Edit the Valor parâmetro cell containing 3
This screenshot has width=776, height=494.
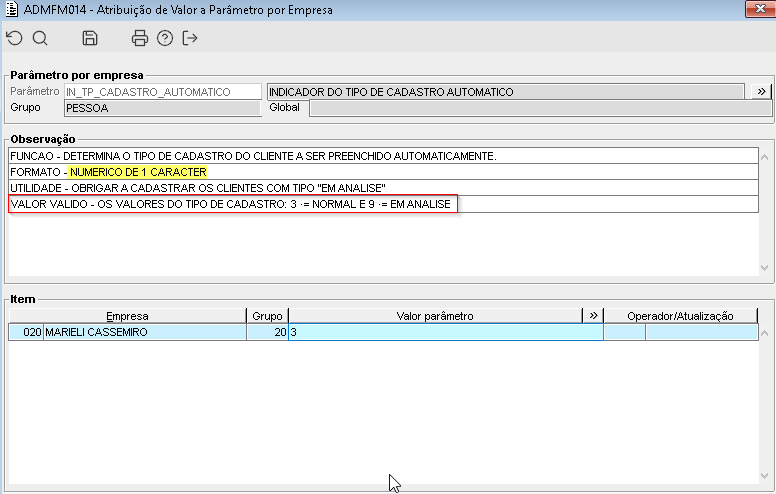(x=445, y=332)
